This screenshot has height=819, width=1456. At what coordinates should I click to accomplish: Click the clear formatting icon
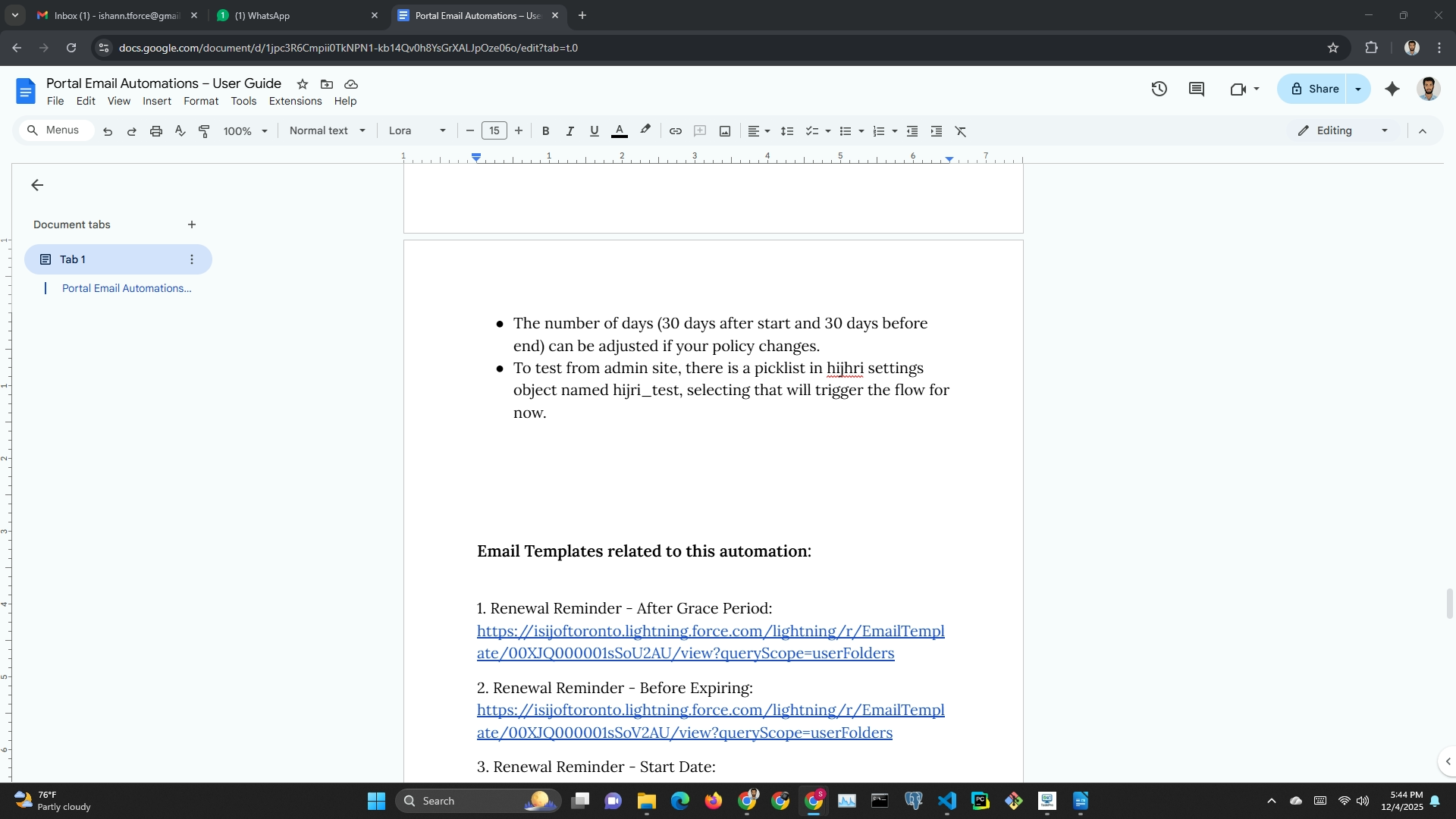click(961, 131)
